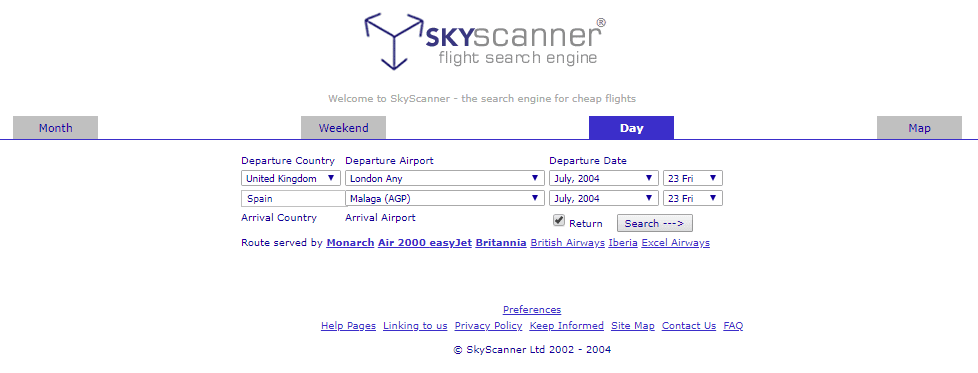The image size is (978, 373).
Task: Open the Linking to us link
Action: tap(415, 326)
